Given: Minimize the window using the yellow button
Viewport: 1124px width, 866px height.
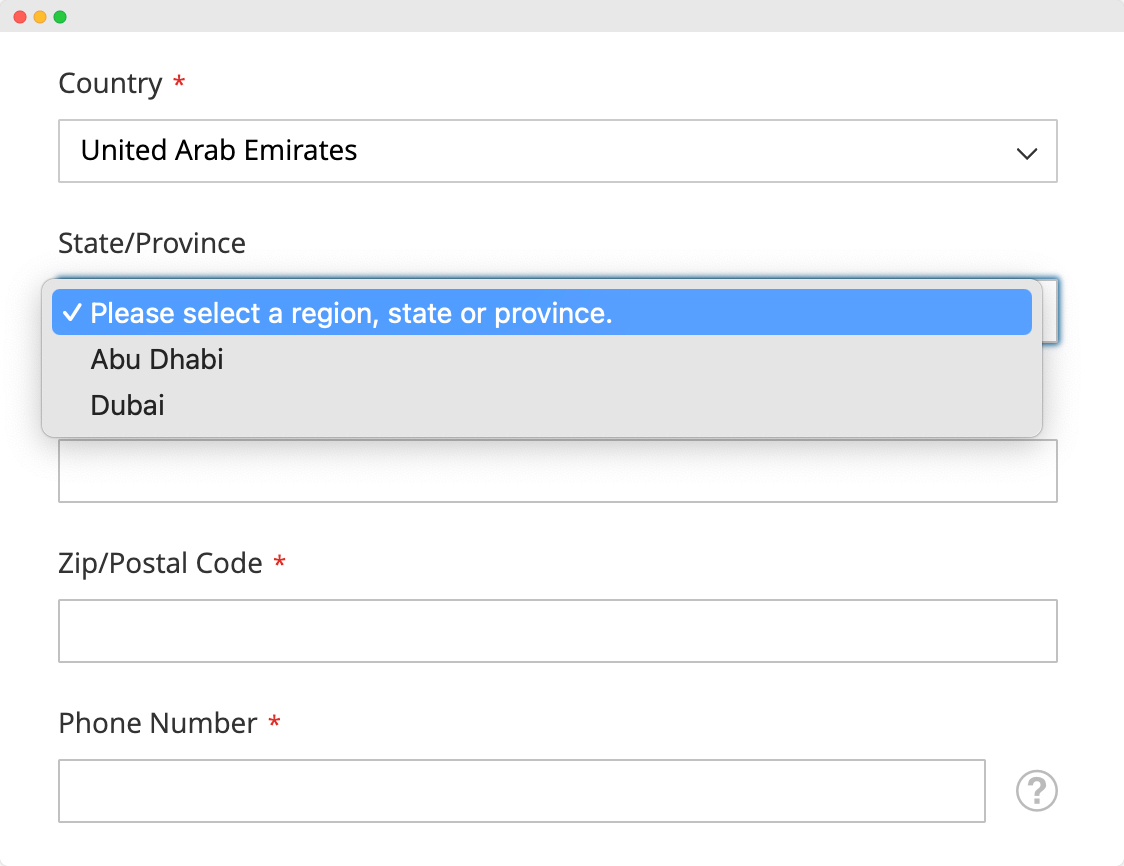Looking at the screenshot, I should (x=40, y=17).
